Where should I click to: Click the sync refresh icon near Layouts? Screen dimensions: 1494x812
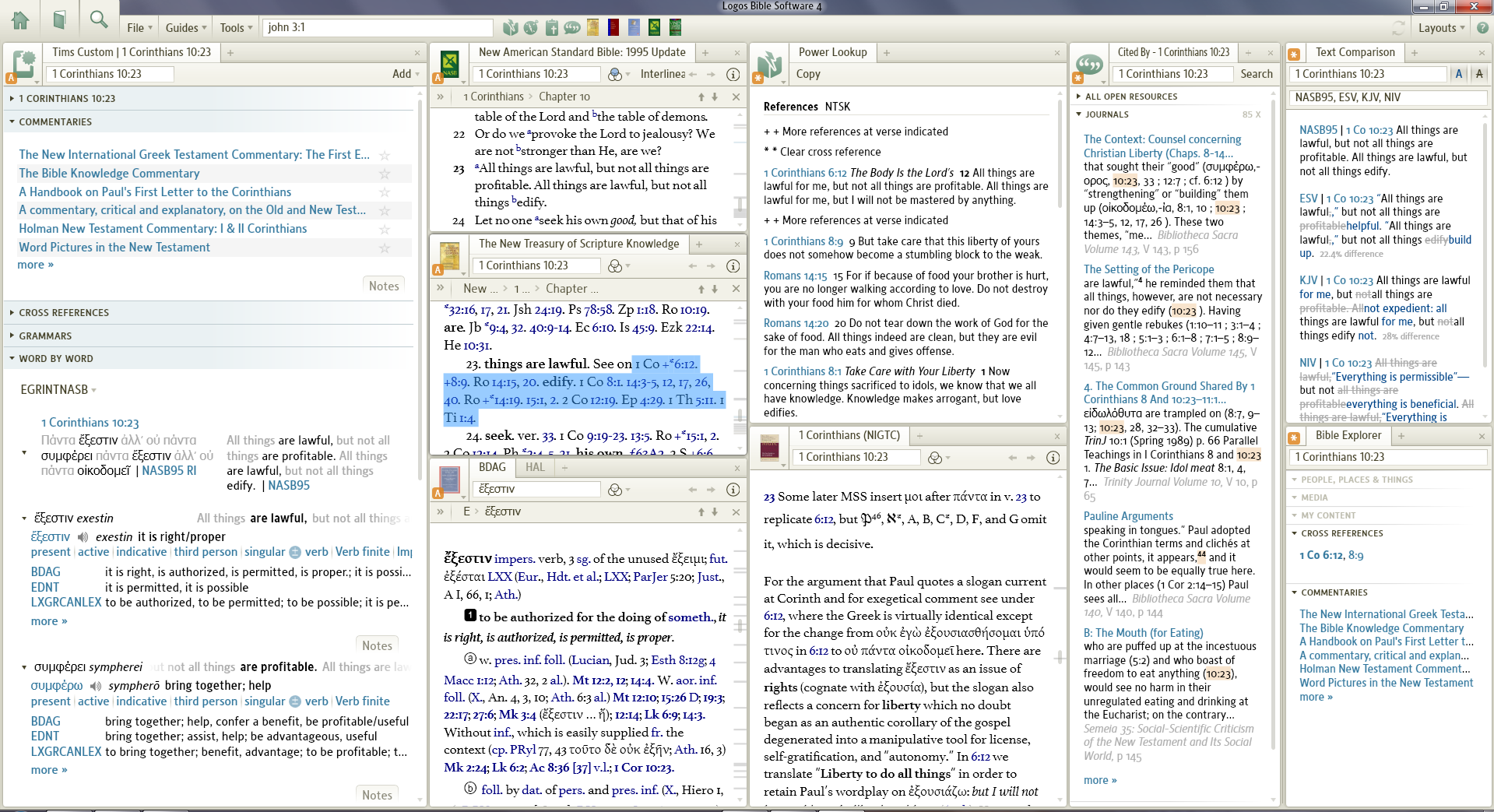[x=1398, y=28]
